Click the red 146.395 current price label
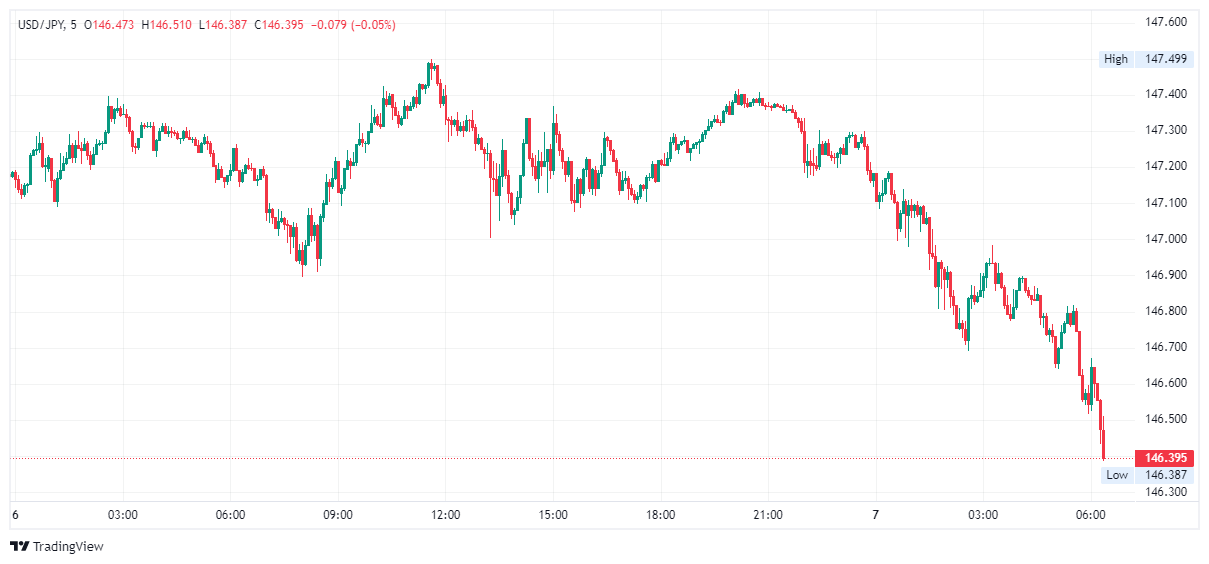Image resolution: width=1209 pixels, height=564 pixels. 1165,458
